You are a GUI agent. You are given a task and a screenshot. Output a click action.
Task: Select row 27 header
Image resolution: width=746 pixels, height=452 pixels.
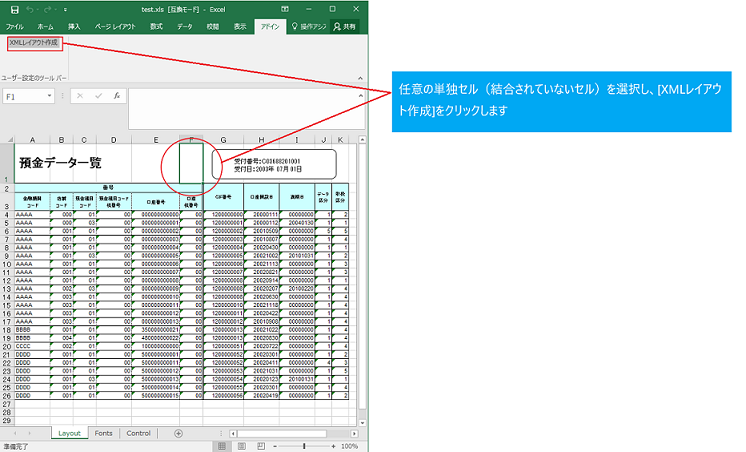7,404
